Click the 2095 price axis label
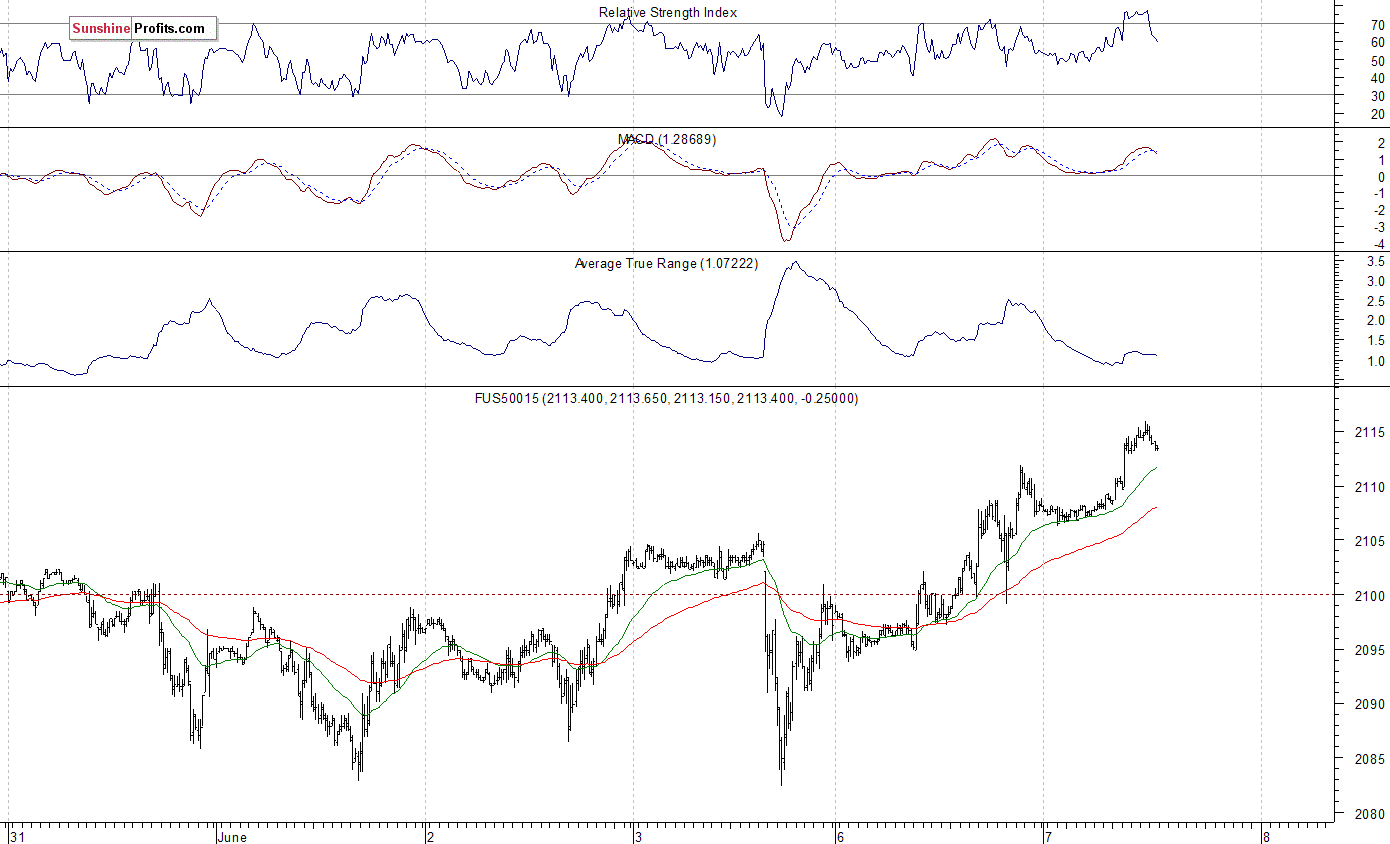 1370,650
